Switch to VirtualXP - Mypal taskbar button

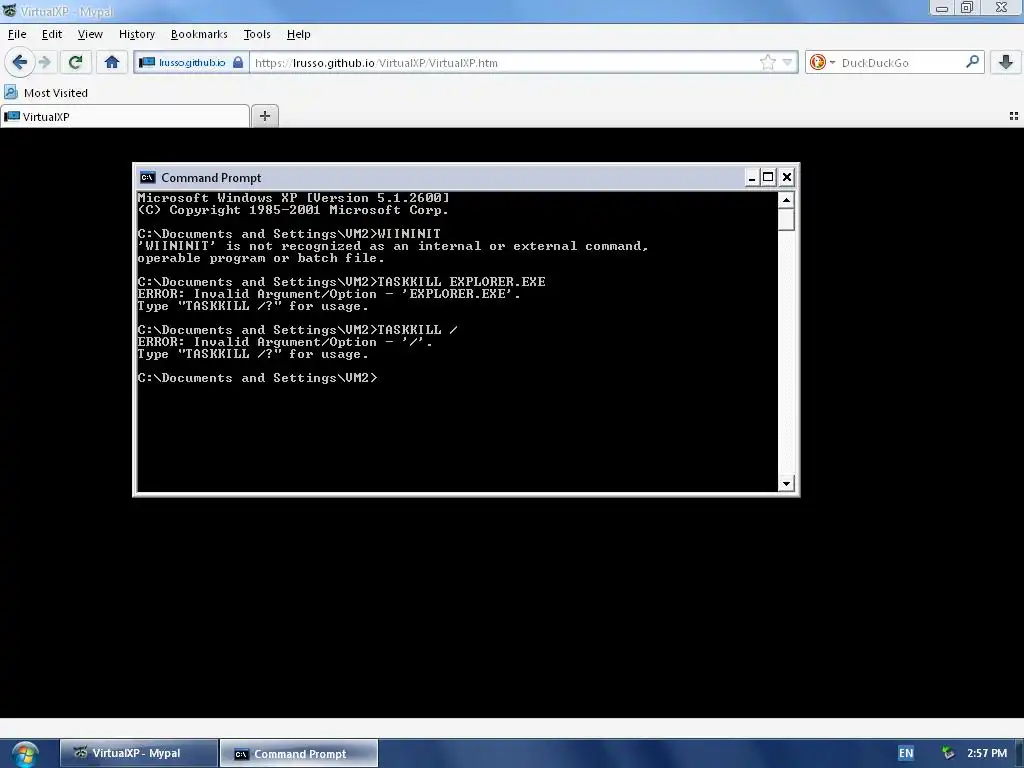(138, 754)
